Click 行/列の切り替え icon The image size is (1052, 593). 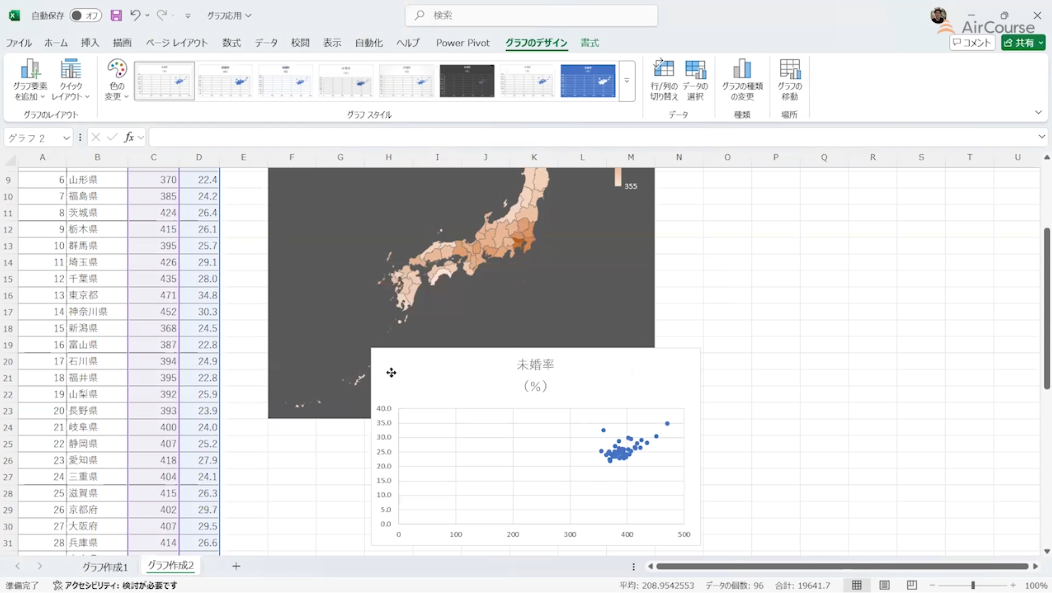(x=664, y=79)
